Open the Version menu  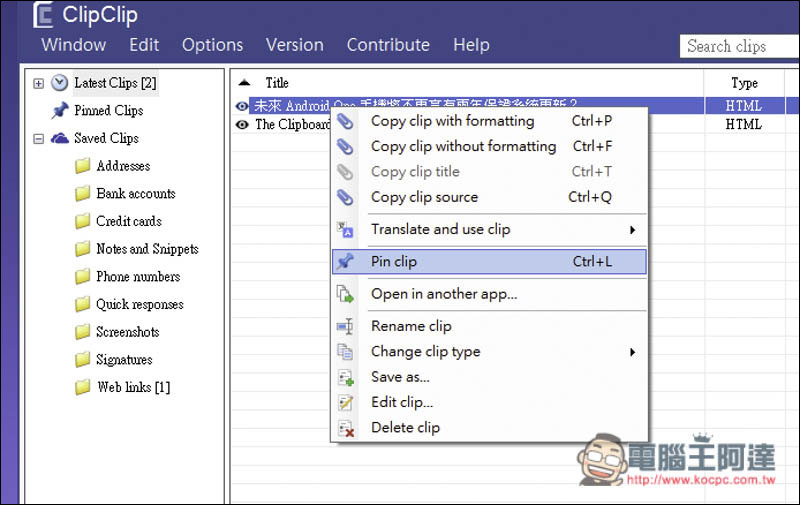coord(294,45)
